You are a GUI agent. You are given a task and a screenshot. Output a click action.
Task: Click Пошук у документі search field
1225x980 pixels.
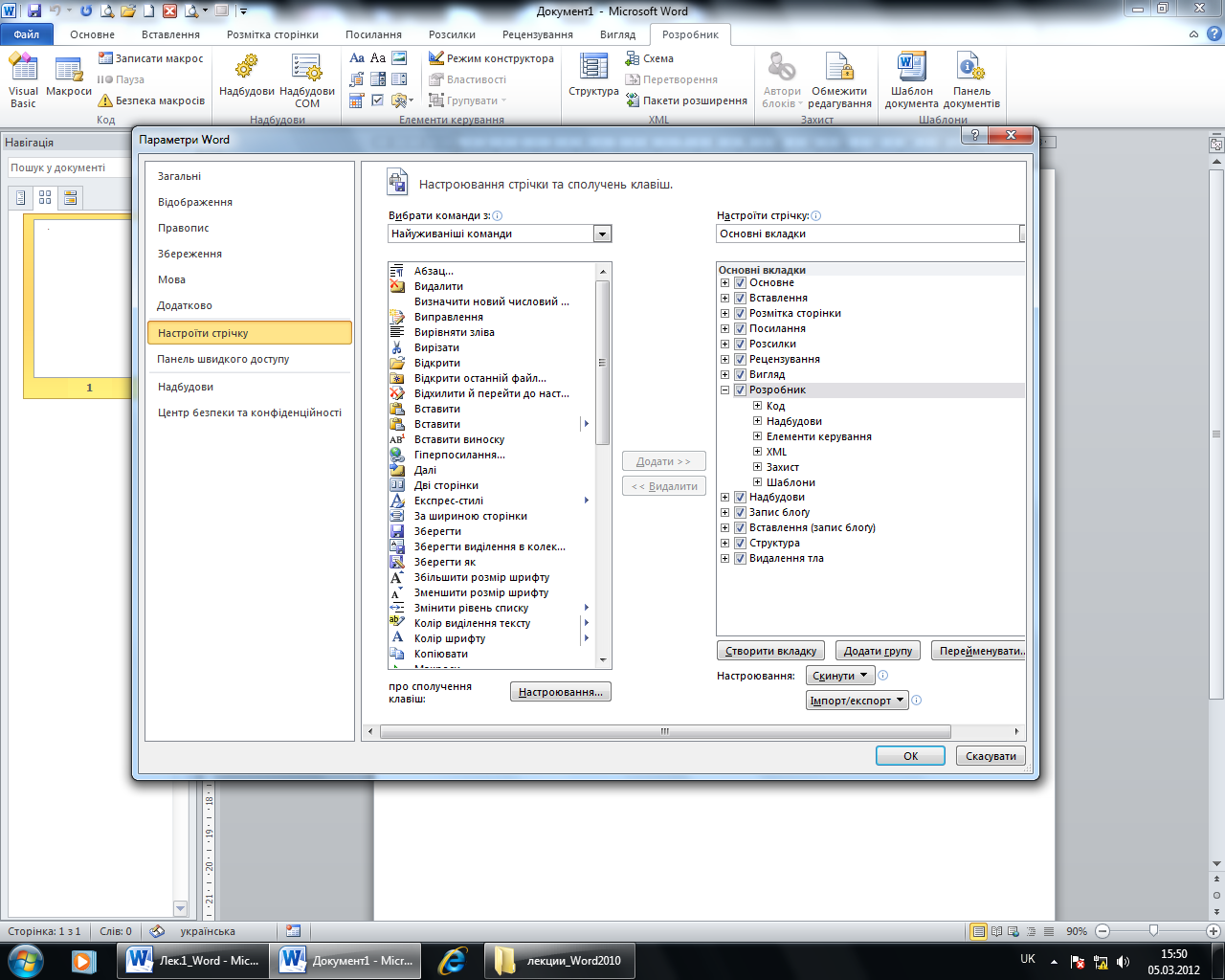tap(69, 167)
